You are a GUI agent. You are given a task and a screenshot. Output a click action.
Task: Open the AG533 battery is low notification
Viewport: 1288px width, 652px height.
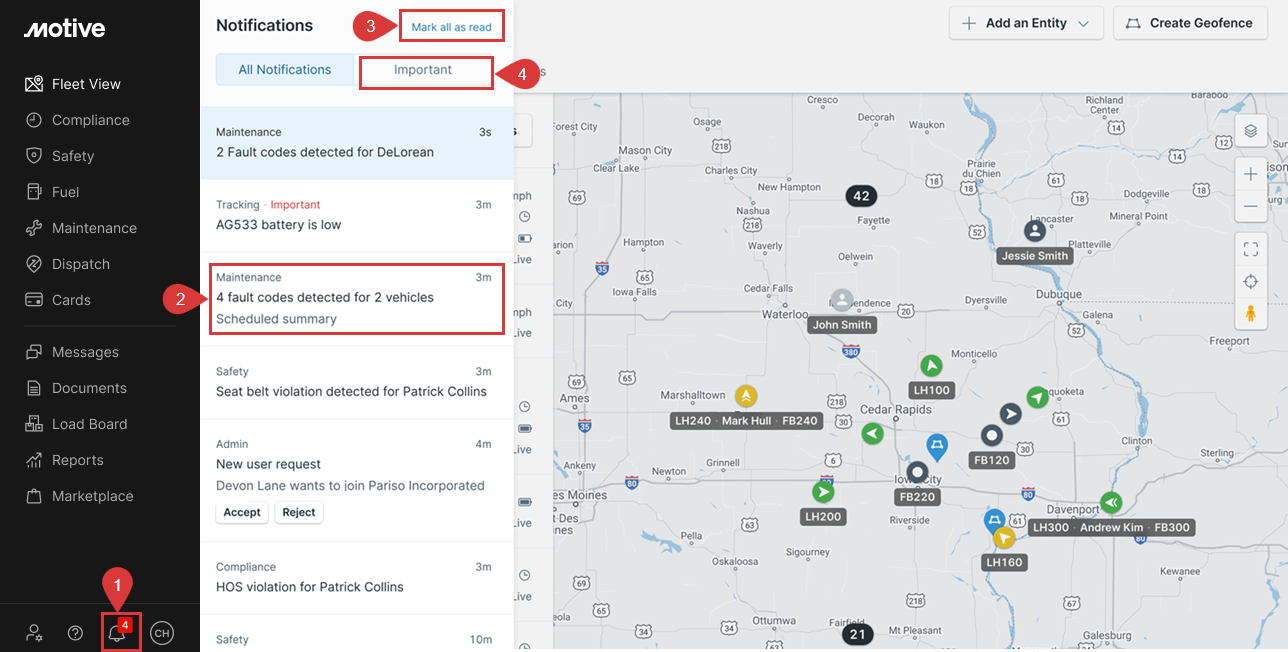coord(357,215)
